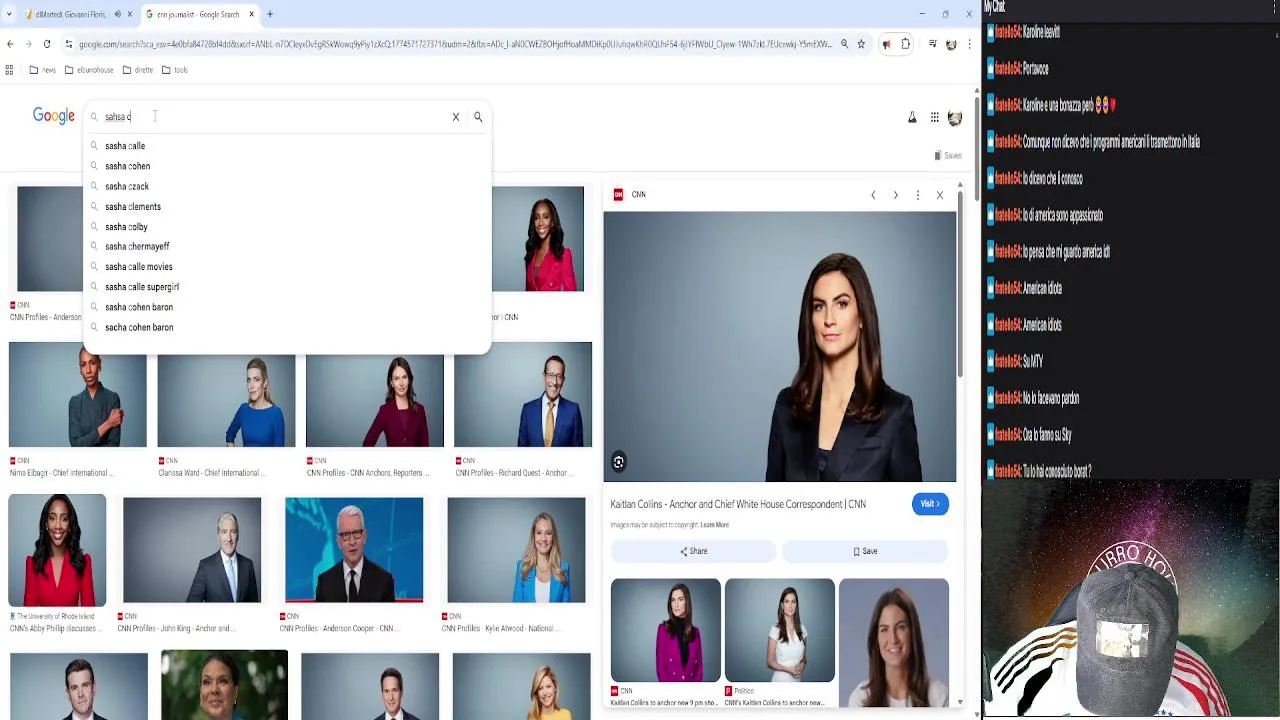Open John King image thumbnail

tap(192, 550)
